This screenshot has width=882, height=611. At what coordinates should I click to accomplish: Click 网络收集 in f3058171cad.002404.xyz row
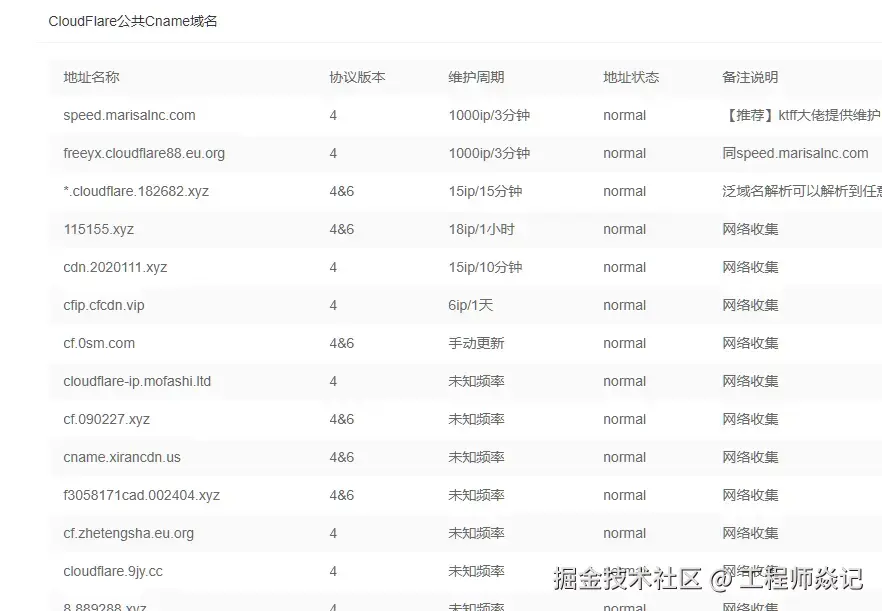750,495
